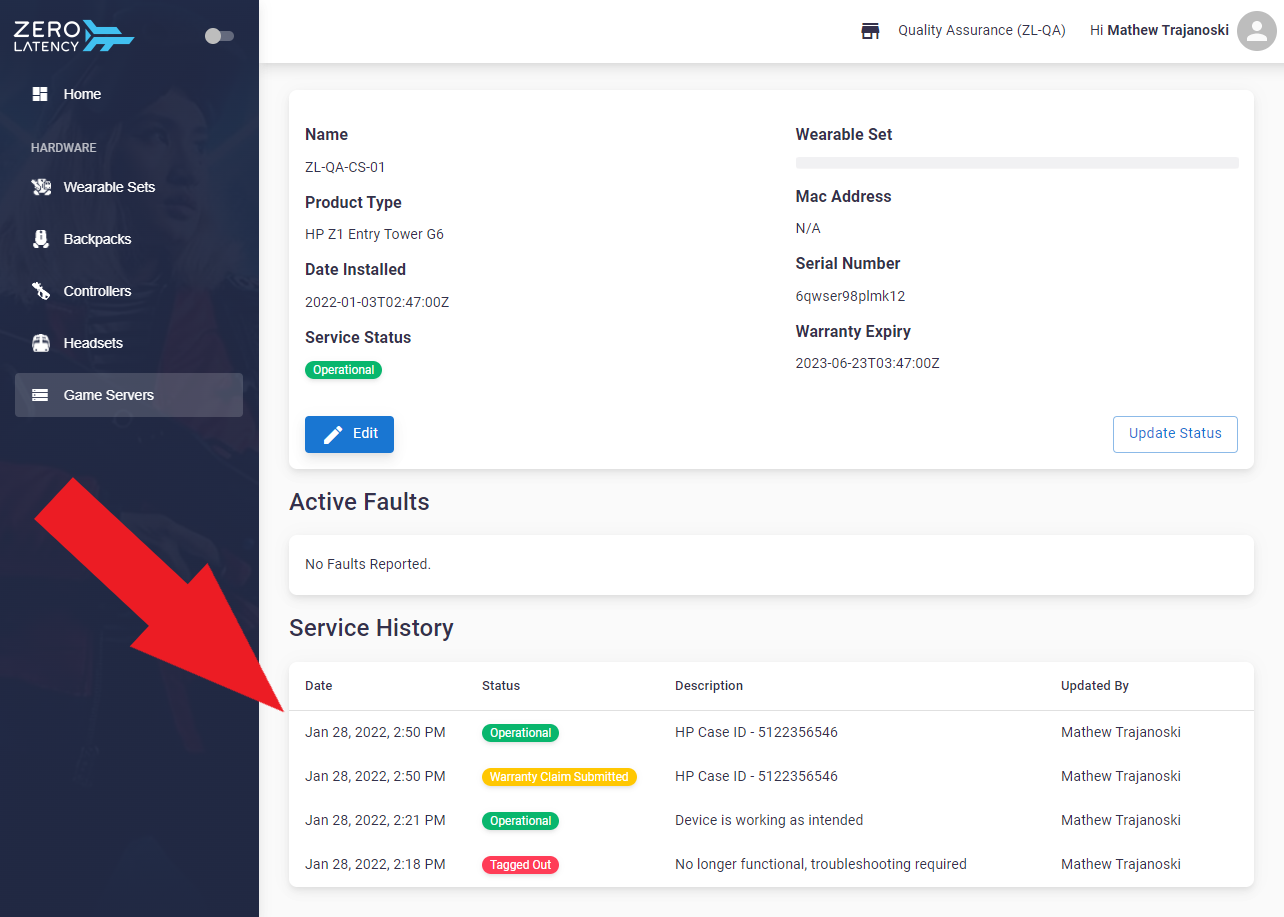Click HP Case ID in Warranty Claim row
The image size is (1284, 917).
[x=756, y=776]
